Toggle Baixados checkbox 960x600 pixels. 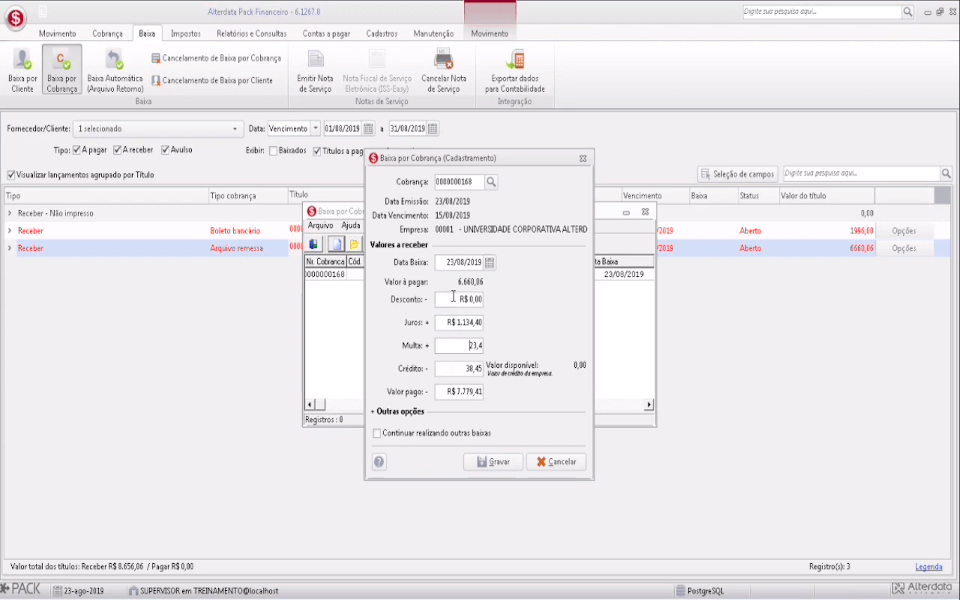tap(273, 151)
